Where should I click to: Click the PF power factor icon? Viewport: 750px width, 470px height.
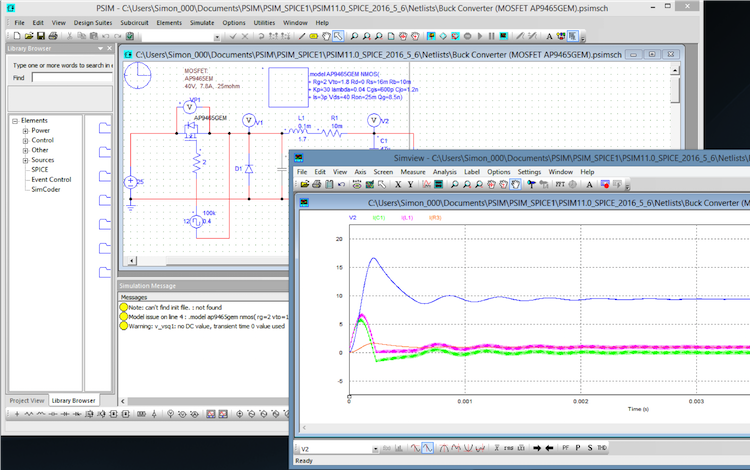click(x=565, y=448)
